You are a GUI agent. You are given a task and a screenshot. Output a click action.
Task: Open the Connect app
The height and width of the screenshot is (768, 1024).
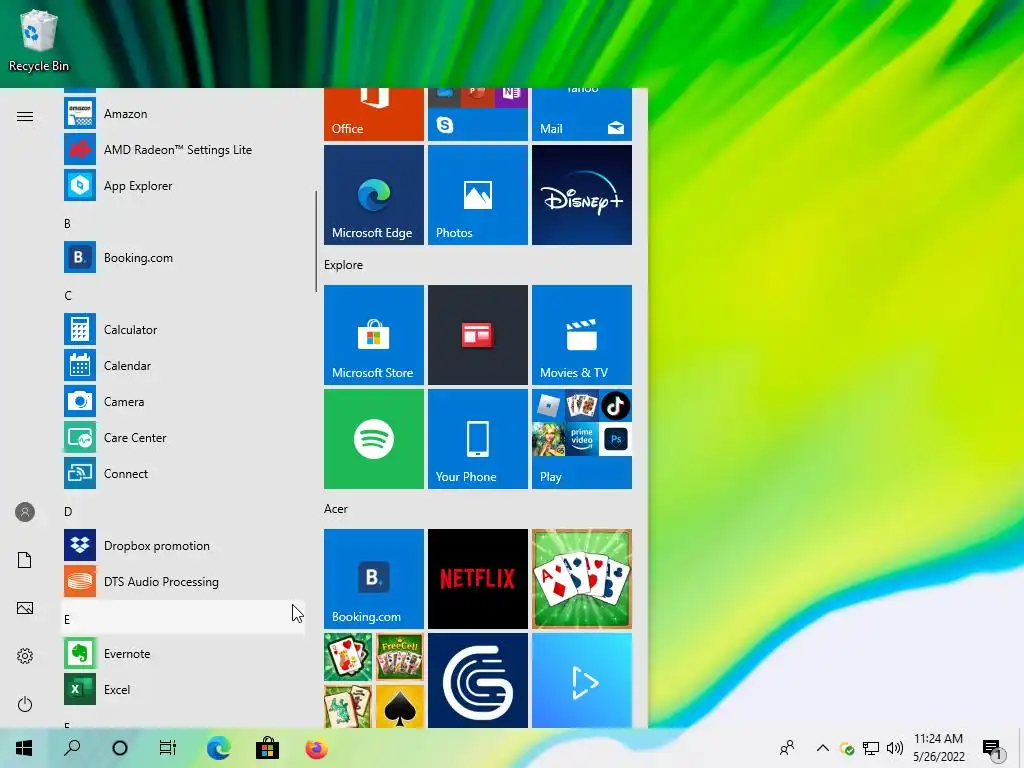tap(183, 473)
